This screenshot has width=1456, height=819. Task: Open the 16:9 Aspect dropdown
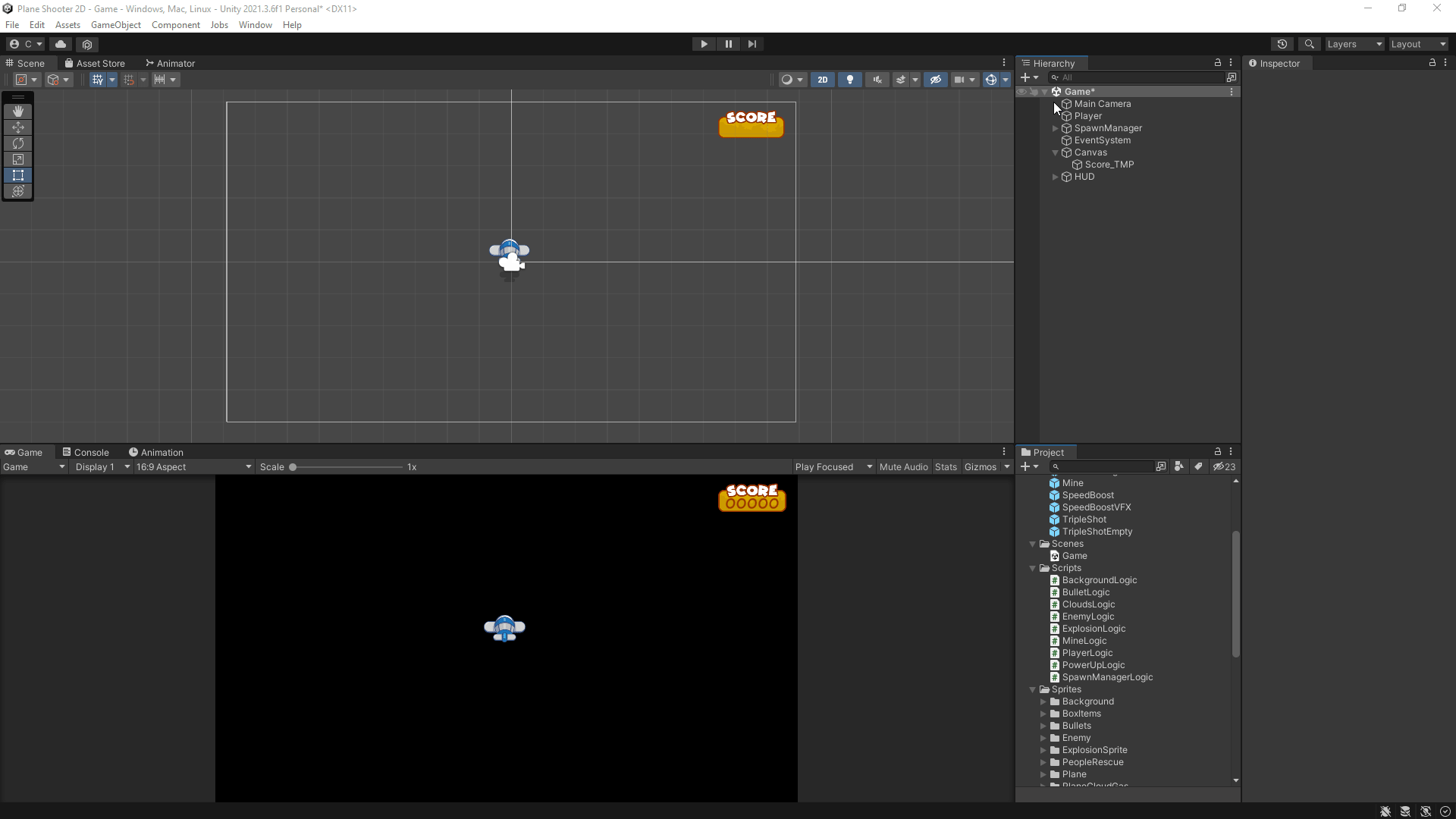193,467
